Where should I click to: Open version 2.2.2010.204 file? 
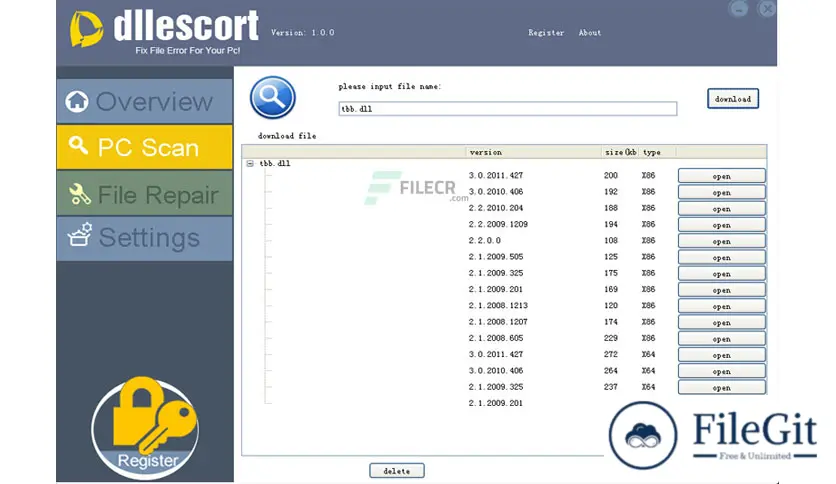coord(721,208)
